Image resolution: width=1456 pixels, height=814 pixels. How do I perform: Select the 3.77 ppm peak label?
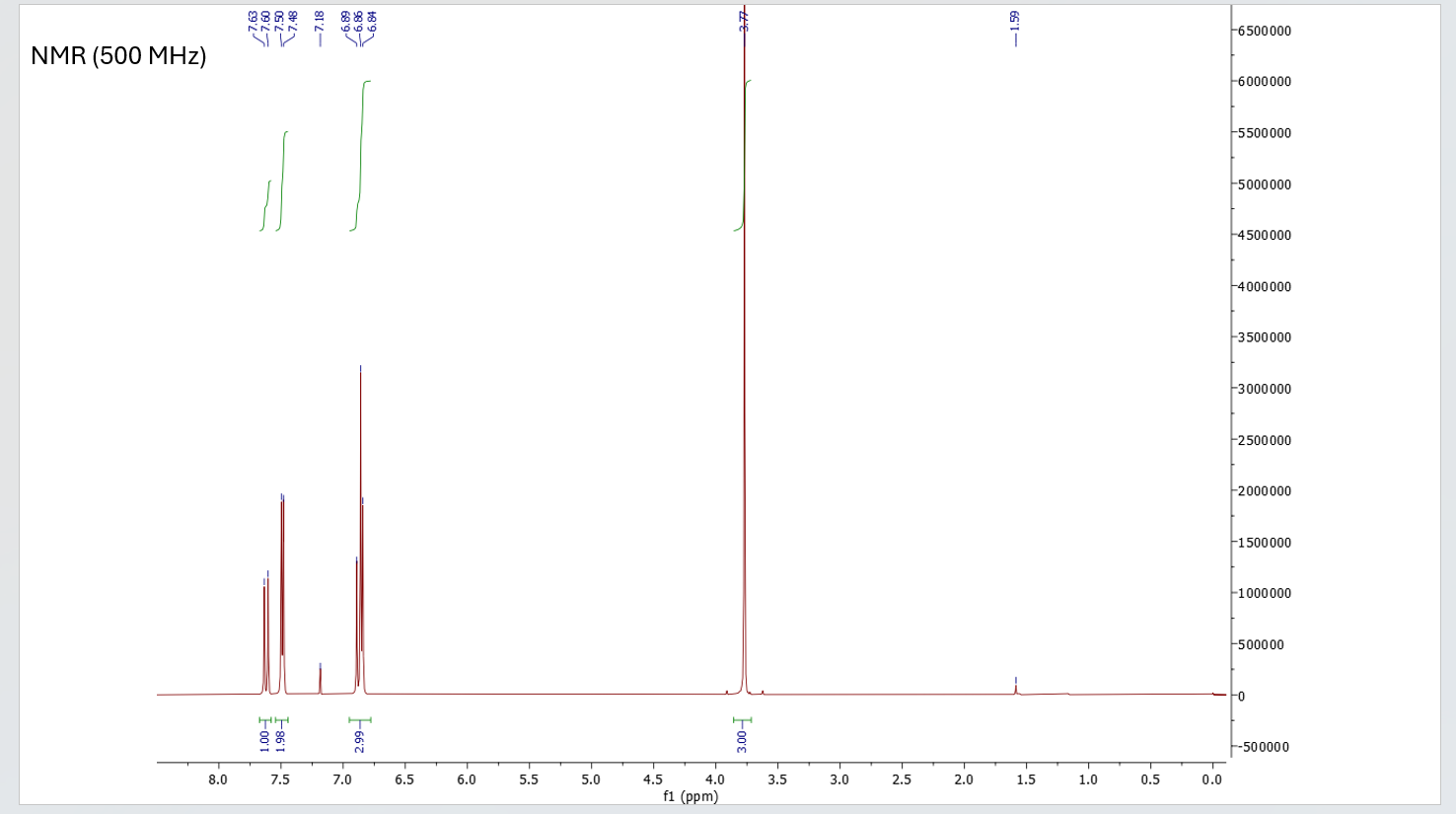745,20
